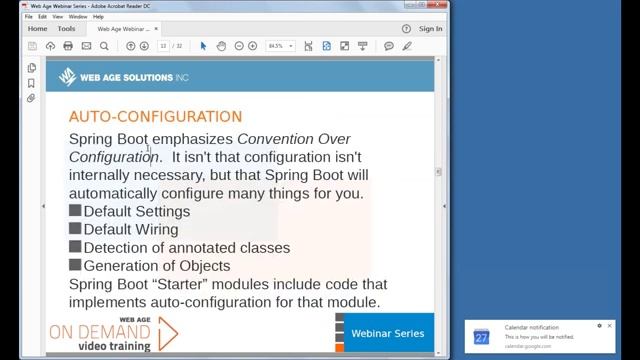The height and width of the screenshot is (360, 640).
Task: Choose the Selection arrow tool
Action: [203, 46]
